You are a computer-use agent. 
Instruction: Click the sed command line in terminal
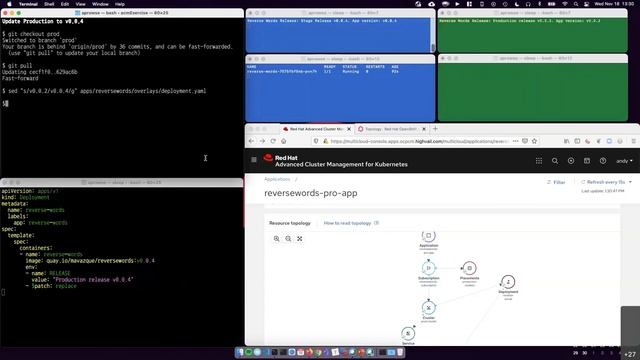[104, 91]
